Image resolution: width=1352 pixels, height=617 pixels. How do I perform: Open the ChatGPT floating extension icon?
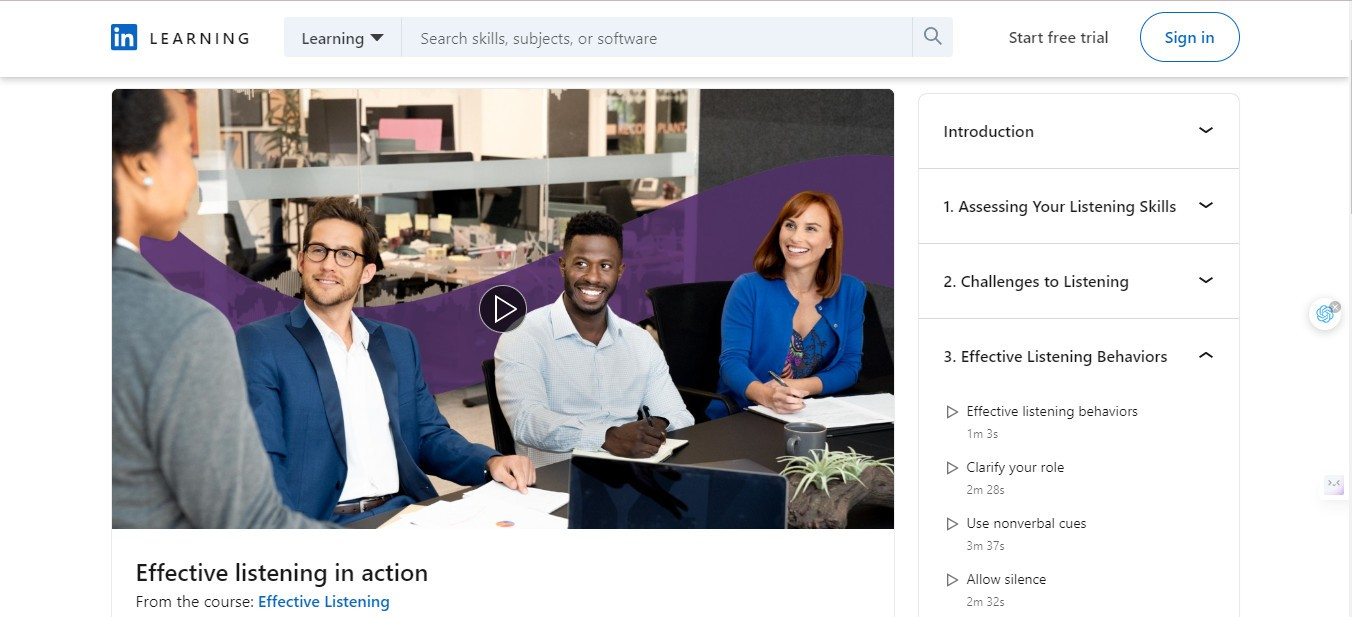1324,314
